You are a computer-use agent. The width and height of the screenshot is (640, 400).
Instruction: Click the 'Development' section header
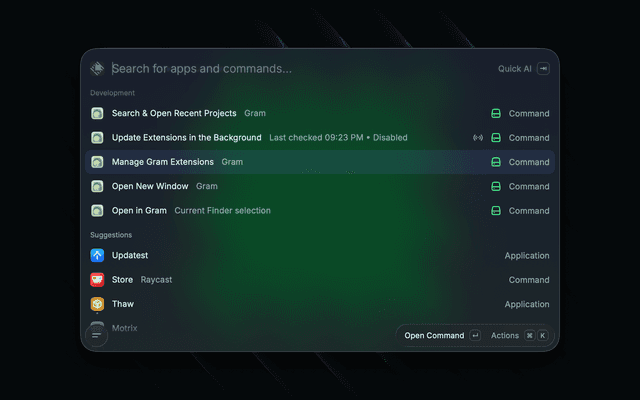(x=112, y=93)
